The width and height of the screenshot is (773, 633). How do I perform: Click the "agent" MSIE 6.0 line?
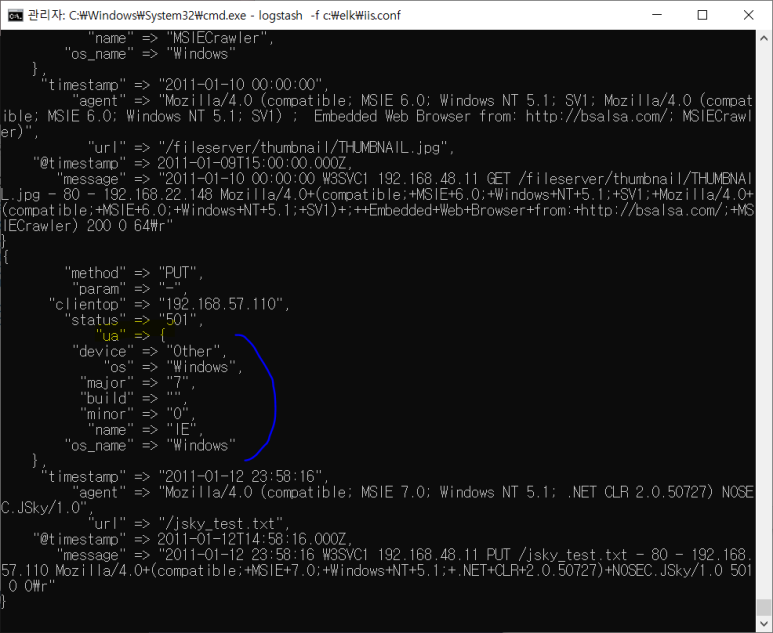click(377, 116)
